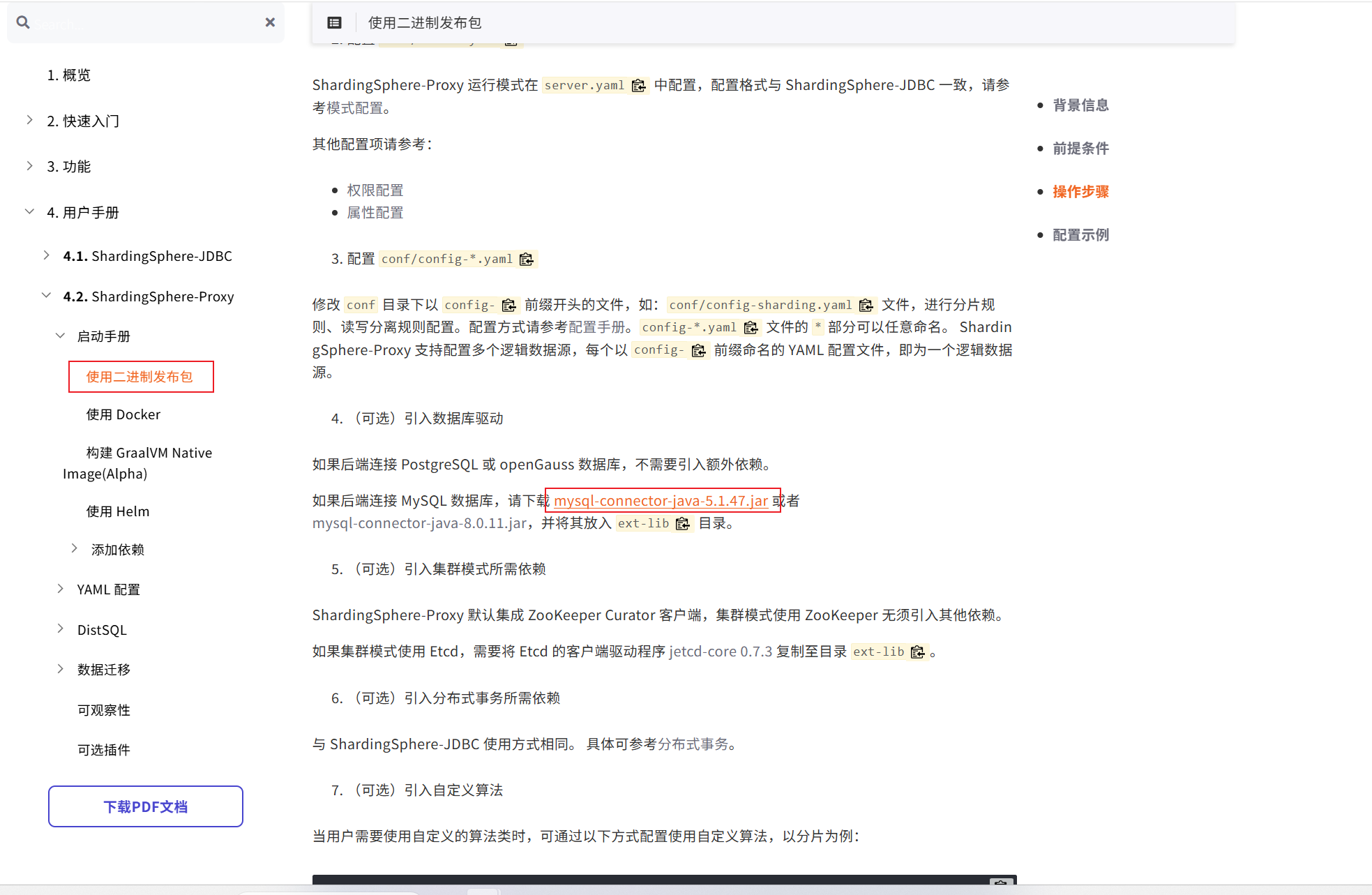Open the 属性配置 link

(375, 213)
